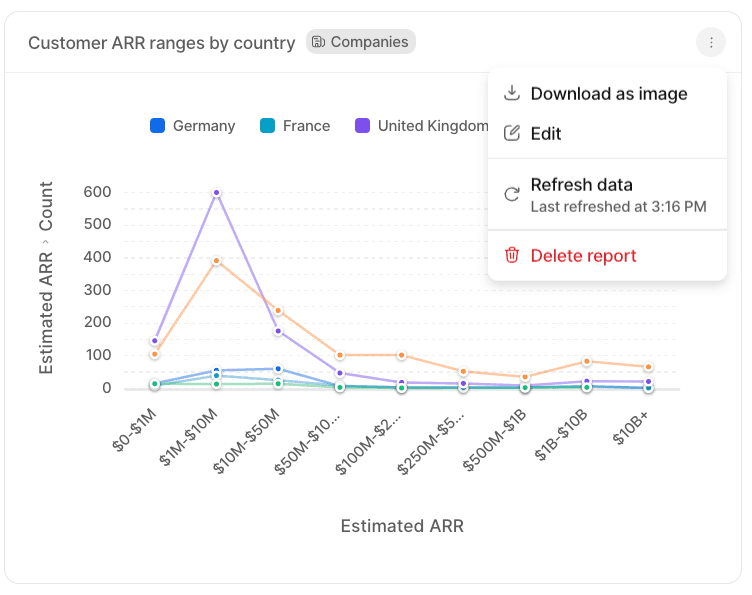Click the red trash can icon
Image resolution: width=752 pixels, height=595 pixels.
(512, 256)
